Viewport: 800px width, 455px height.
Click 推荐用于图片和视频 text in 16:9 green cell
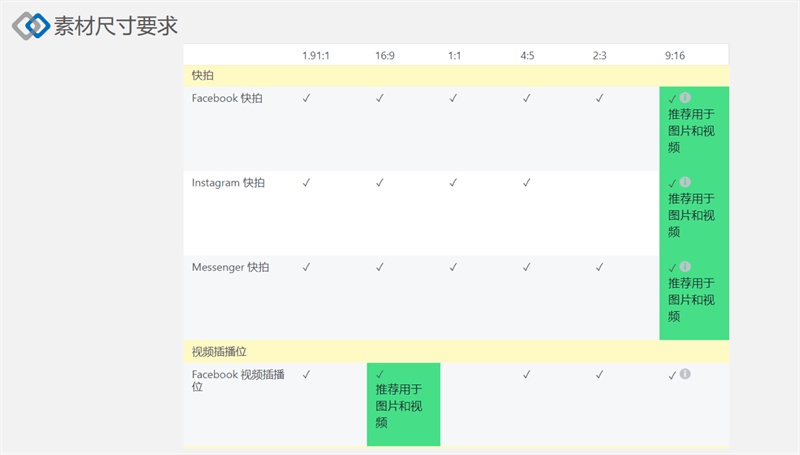[x=399, y=406]
